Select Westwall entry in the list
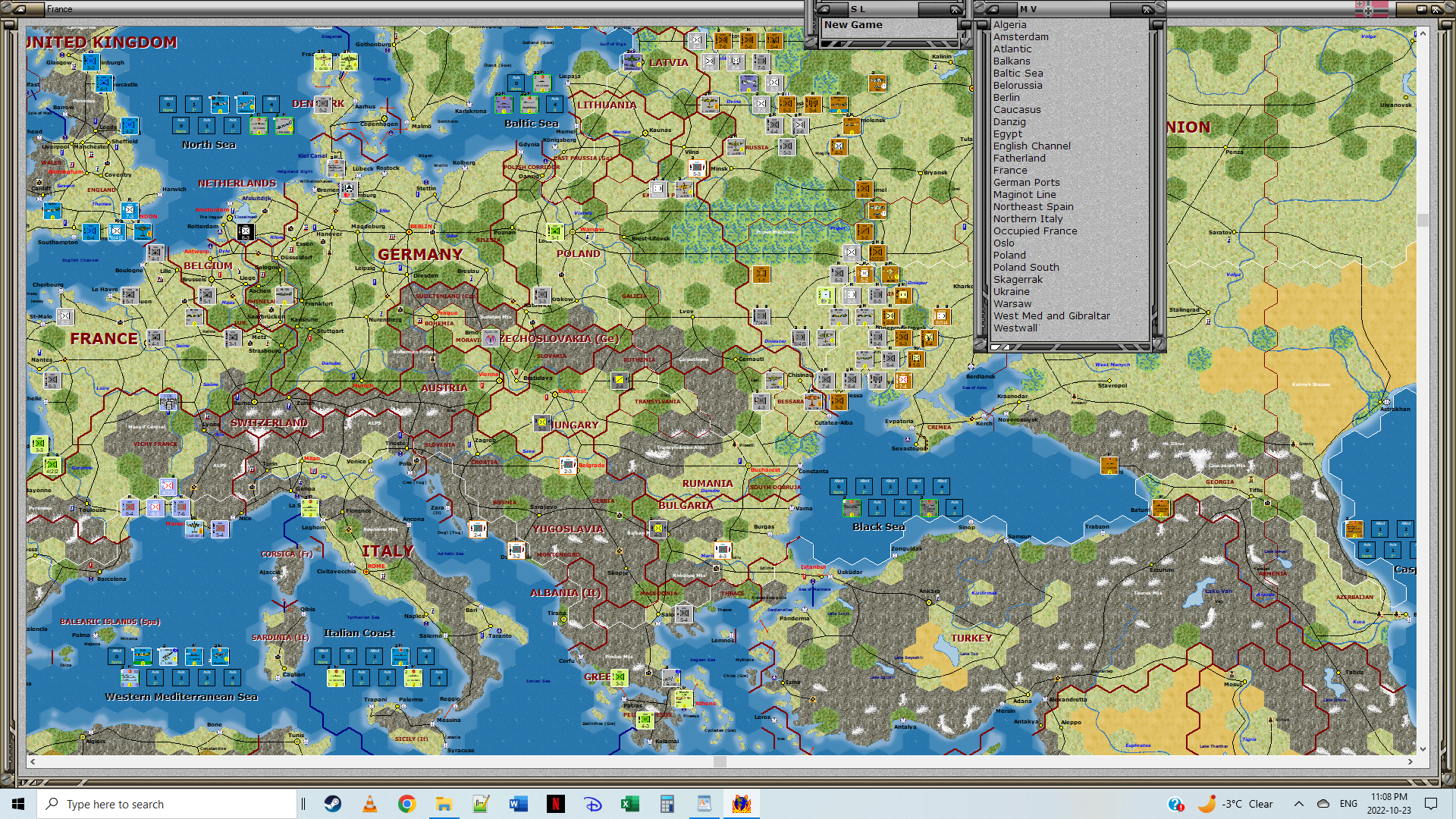The width and height of the screenshot is (1456, 819). [1015, 328]
